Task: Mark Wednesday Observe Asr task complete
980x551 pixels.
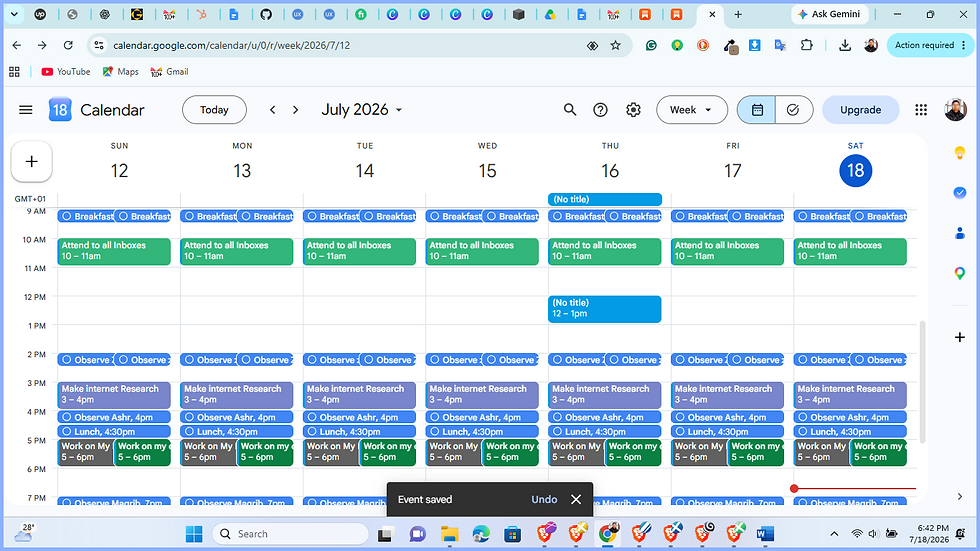Action: coord(435,417)
